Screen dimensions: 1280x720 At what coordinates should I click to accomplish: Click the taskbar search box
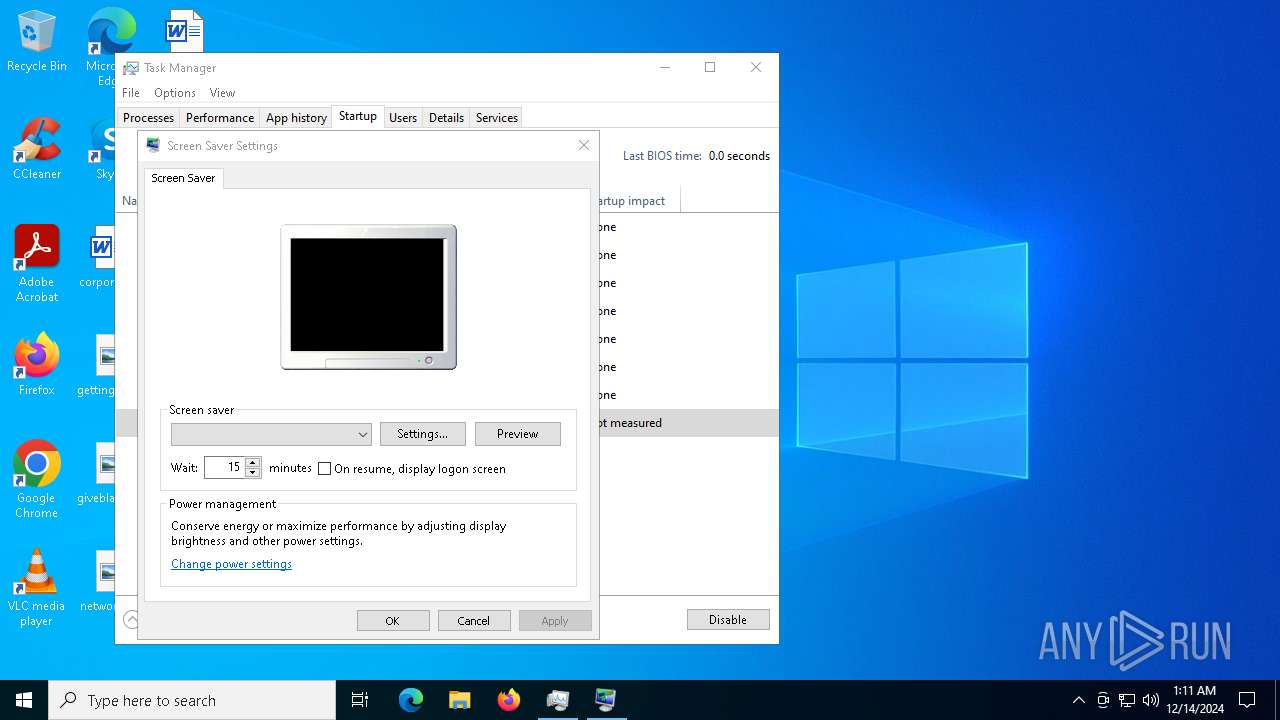point(192,700)
